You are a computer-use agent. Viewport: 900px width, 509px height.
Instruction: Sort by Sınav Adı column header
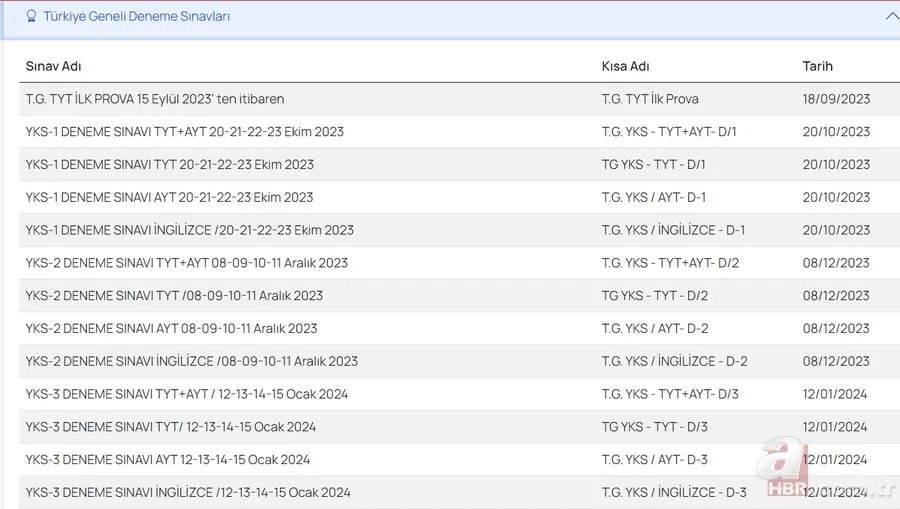53,66
